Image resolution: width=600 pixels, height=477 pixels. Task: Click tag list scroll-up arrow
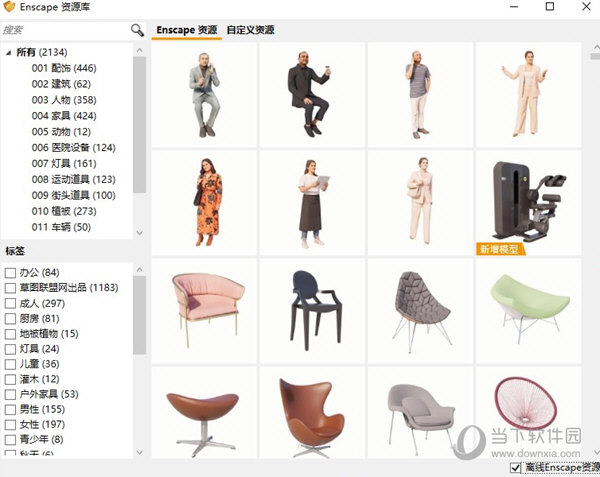[x=140, y=269]
